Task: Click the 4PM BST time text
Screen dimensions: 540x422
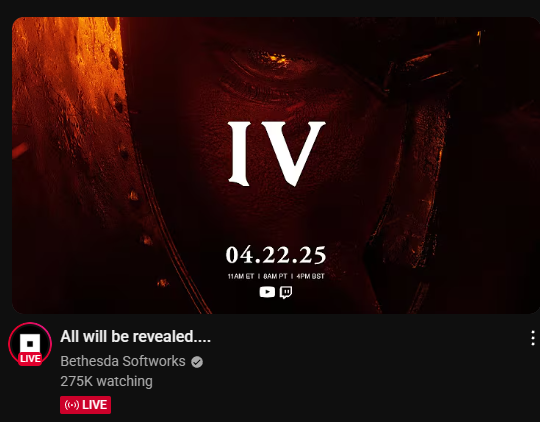Action: 310,276
